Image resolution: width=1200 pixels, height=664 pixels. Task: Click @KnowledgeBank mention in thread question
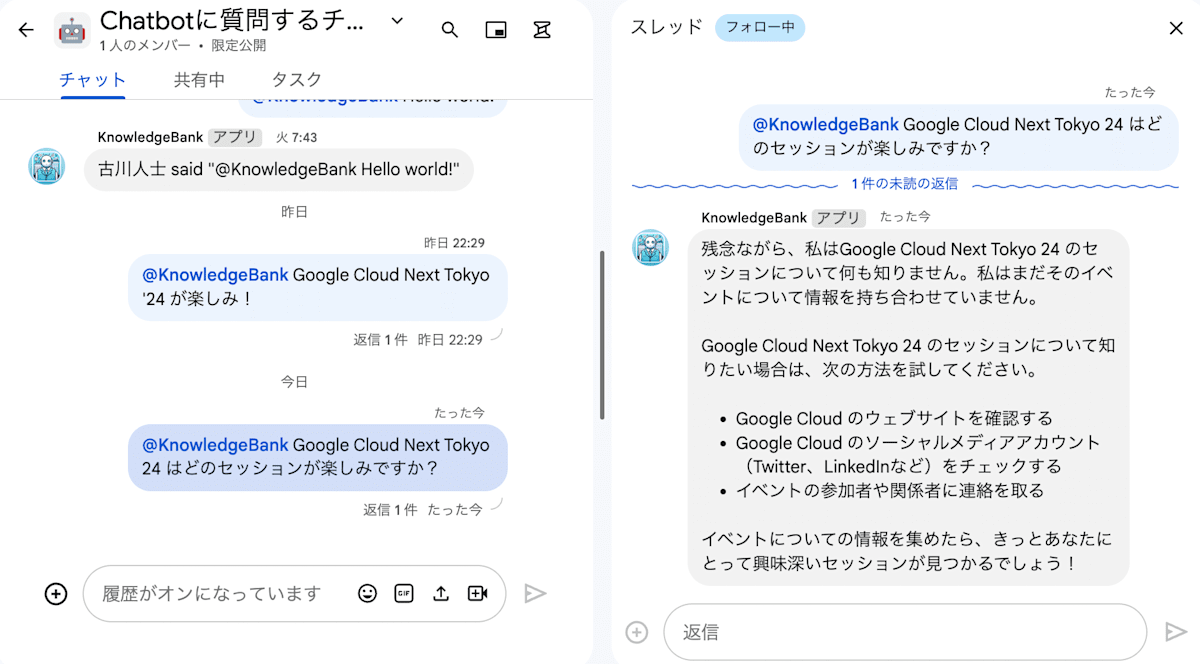(x=826, y=125)
